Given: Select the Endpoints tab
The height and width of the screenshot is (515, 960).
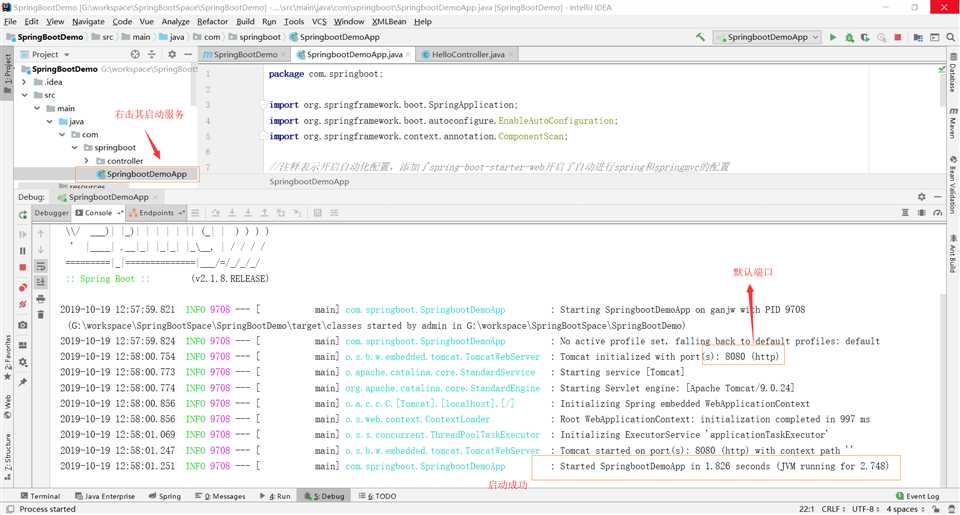Looking at the screenshot, I should click(156, 213).
